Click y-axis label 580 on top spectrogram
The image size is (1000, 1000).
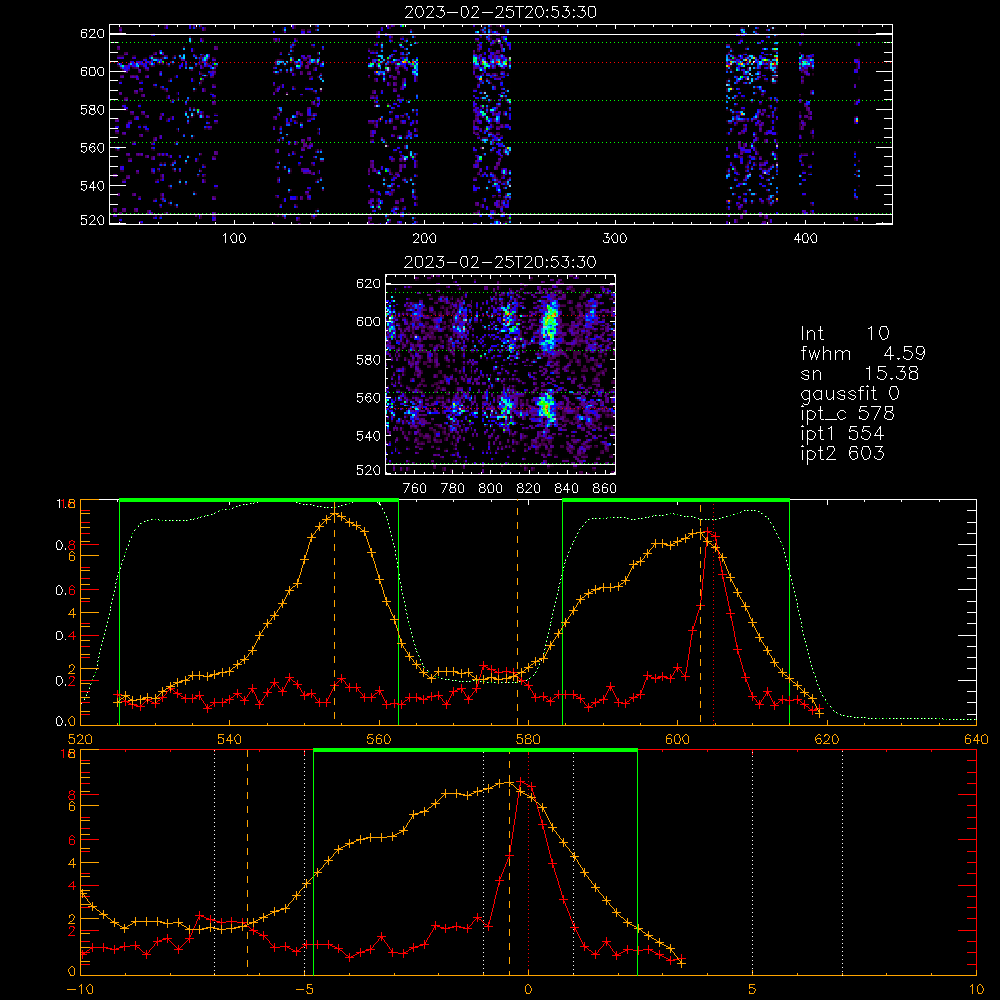point(92,110)
